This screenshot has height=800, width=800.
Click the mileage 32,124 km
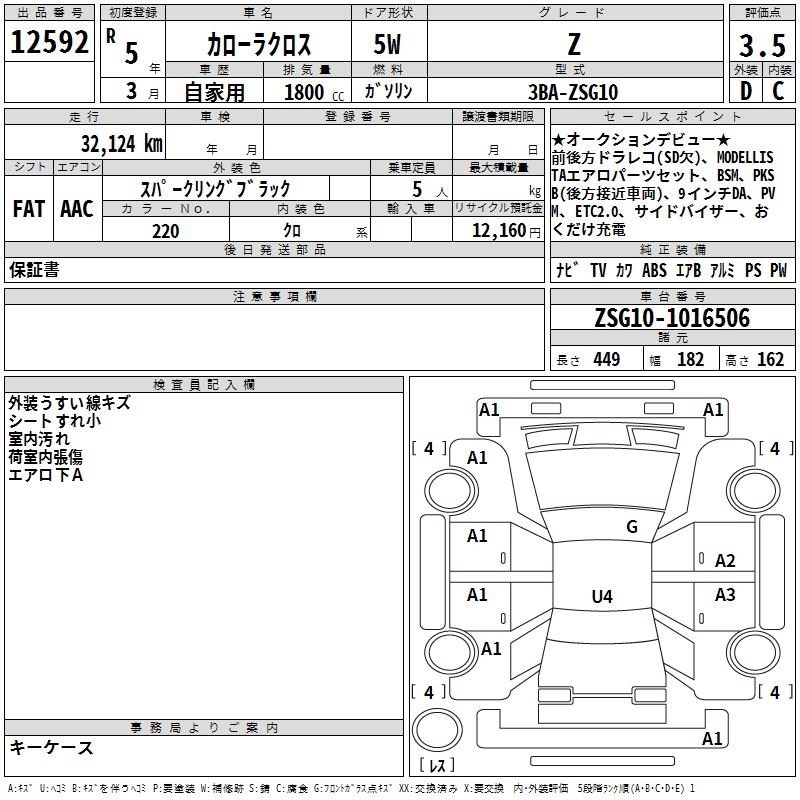tap(122, 144)
